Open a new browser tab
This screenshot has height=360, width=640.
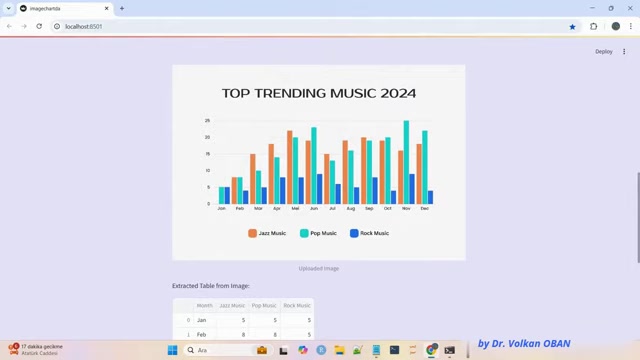pos(122,8)
